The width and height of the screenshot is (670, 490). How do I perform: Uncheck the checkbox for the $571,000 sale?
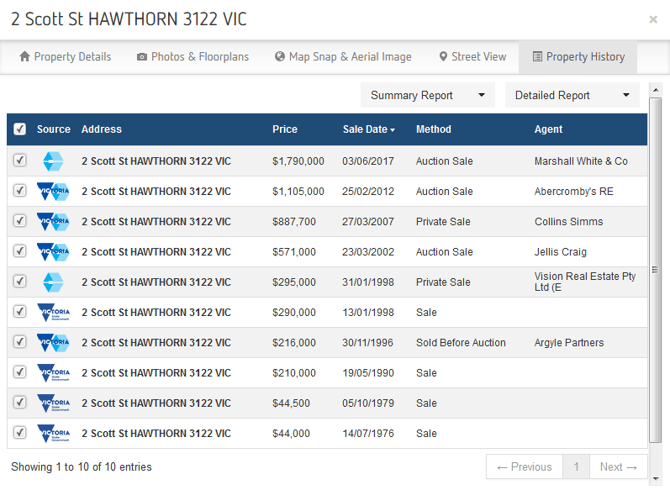[19, 252]
